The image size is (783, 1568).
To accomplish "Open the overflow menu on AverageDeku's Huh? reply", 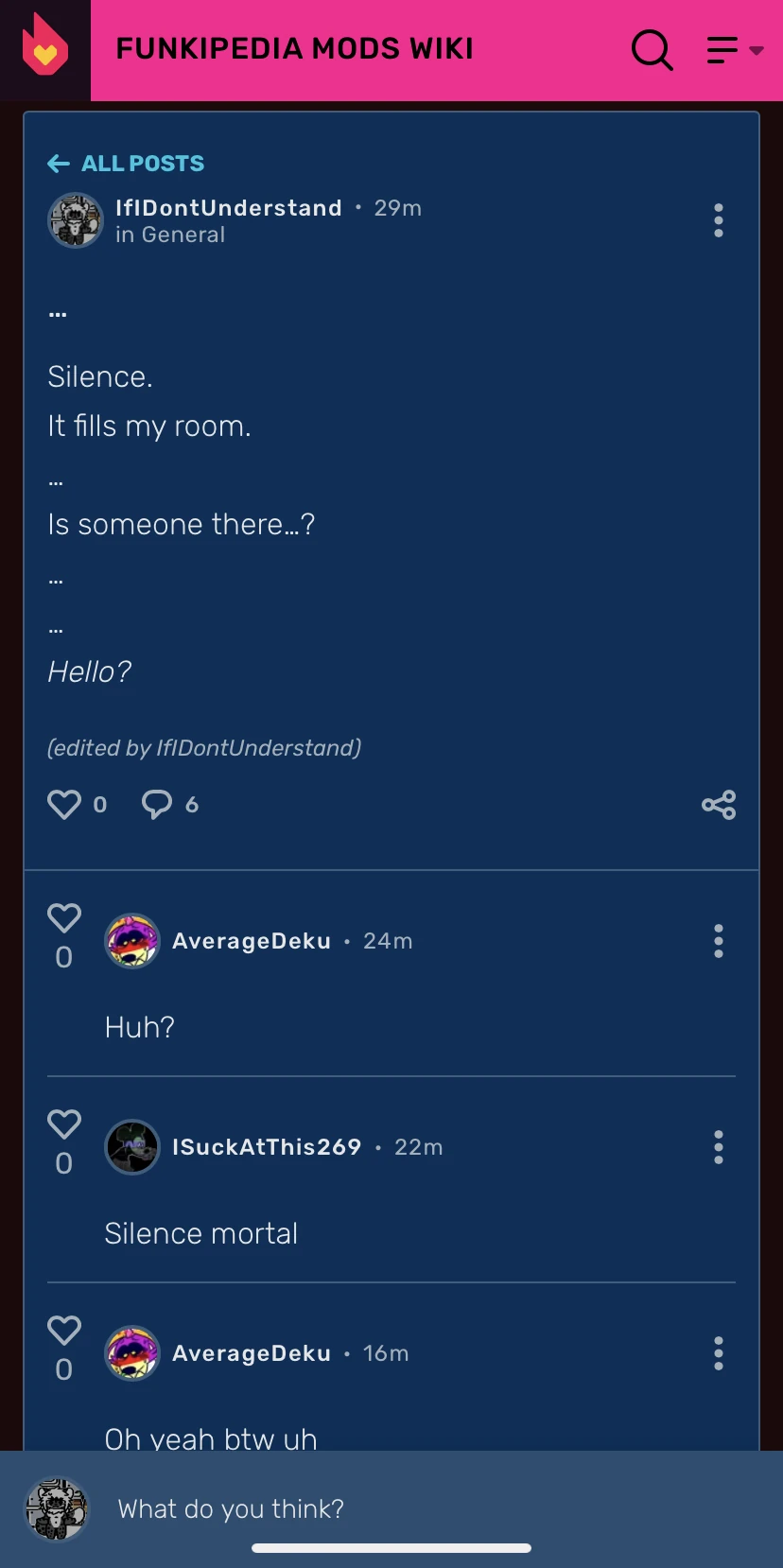I will click(x=718, y=941).
